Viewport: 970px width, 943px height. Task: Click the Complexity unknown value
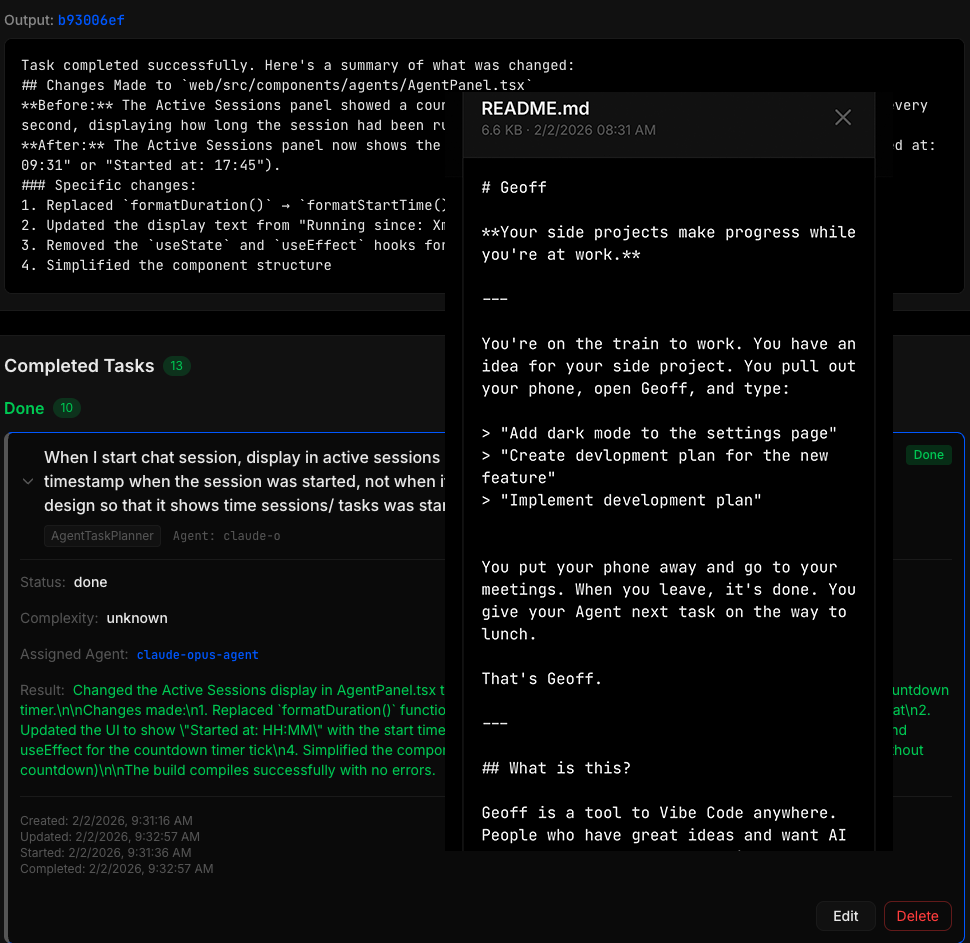tap(137, 617)
